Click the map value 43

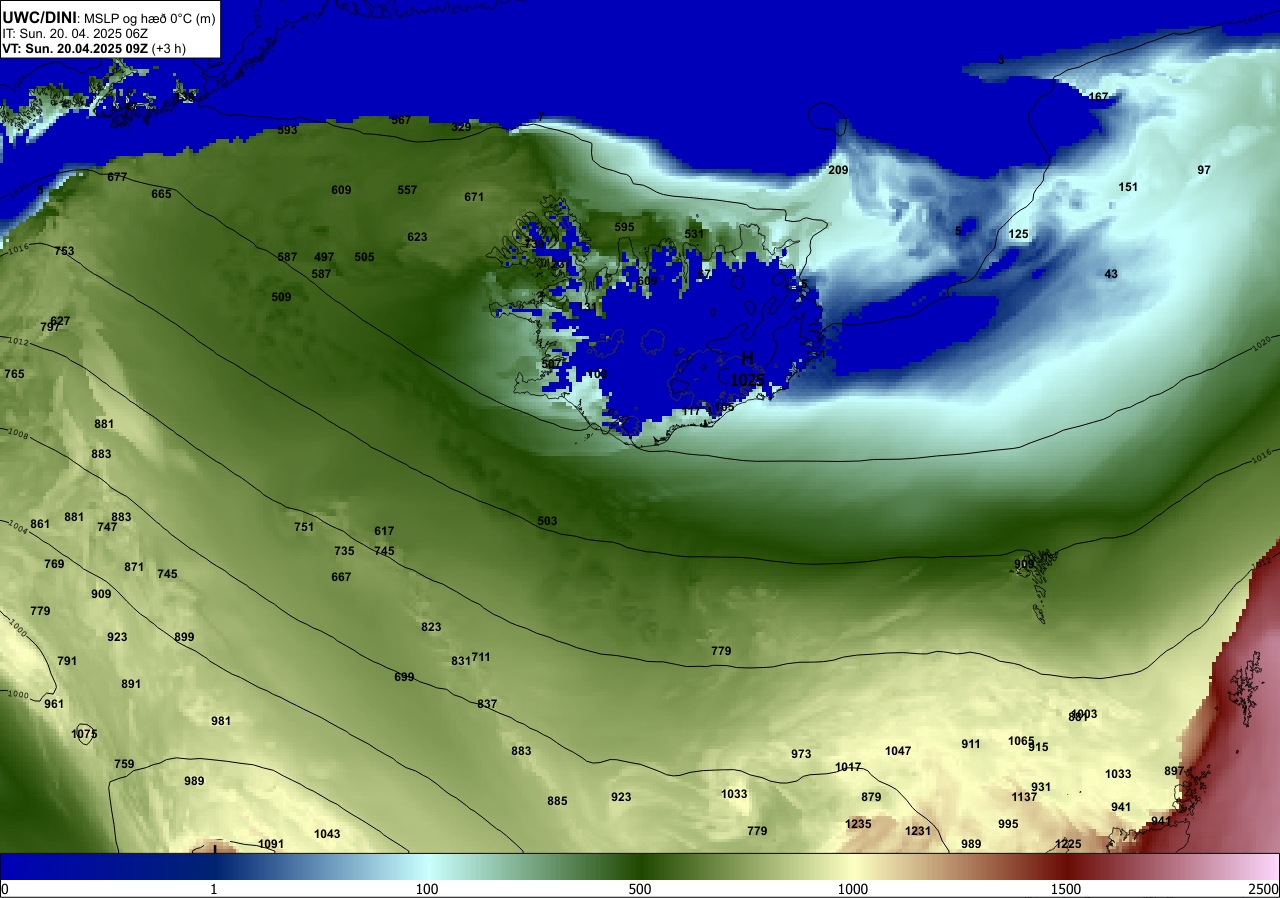[x=1111, y=274]
